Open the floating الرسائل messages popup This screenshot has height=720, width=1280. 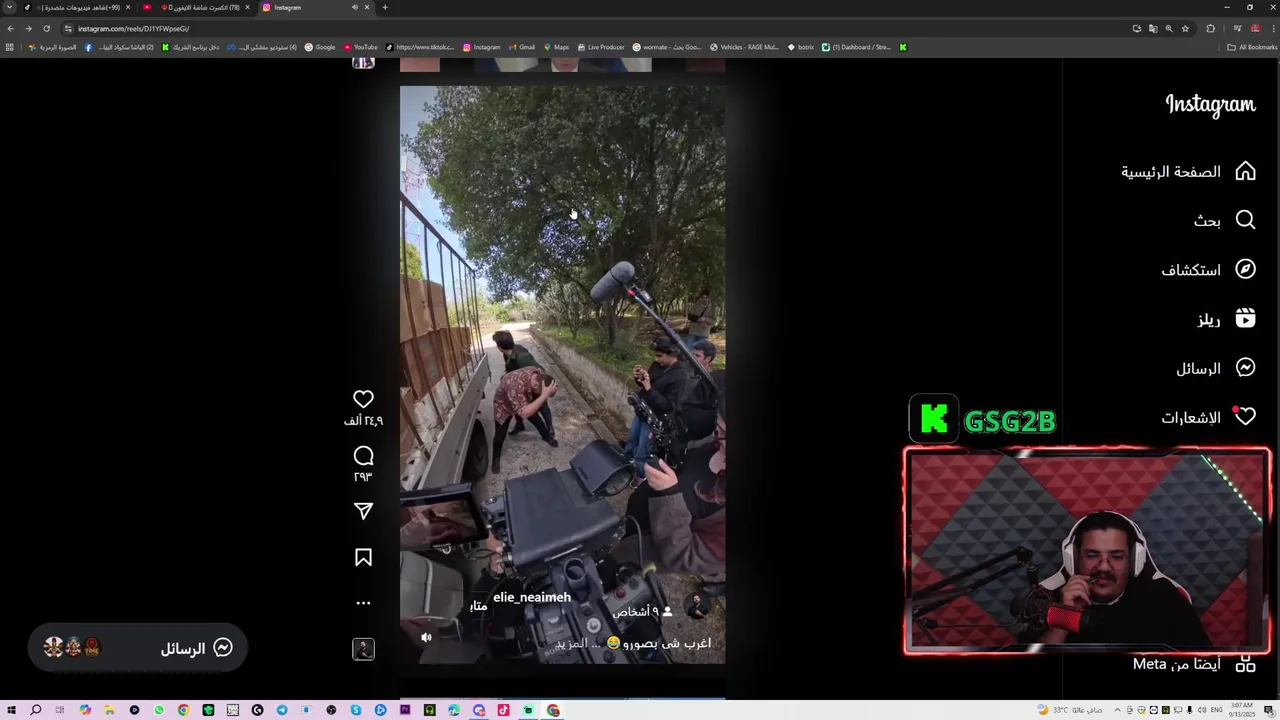click(x=137, y=648)
